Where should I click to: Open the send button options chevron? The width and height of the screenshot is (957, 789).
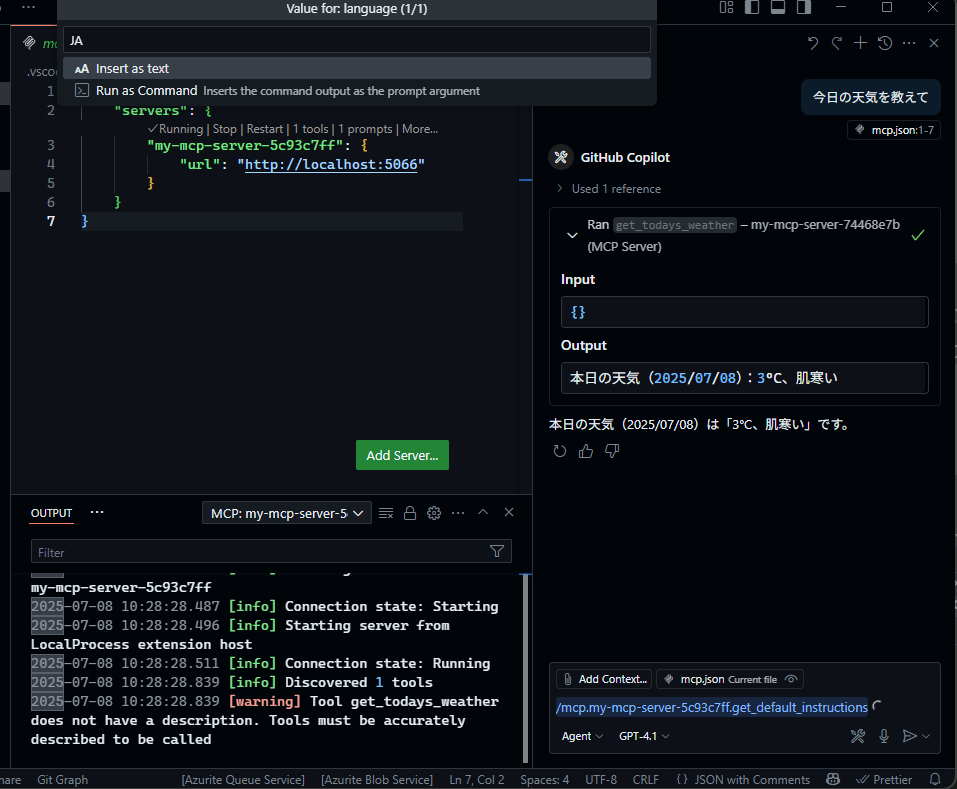point(926,736)
